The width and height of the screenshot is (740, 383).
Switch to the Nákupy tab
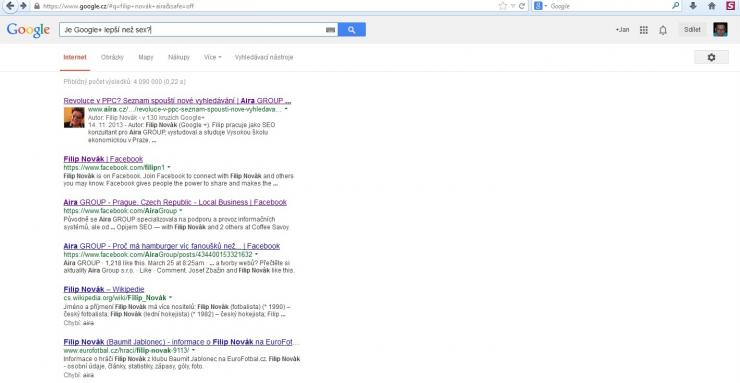[179, 57]
